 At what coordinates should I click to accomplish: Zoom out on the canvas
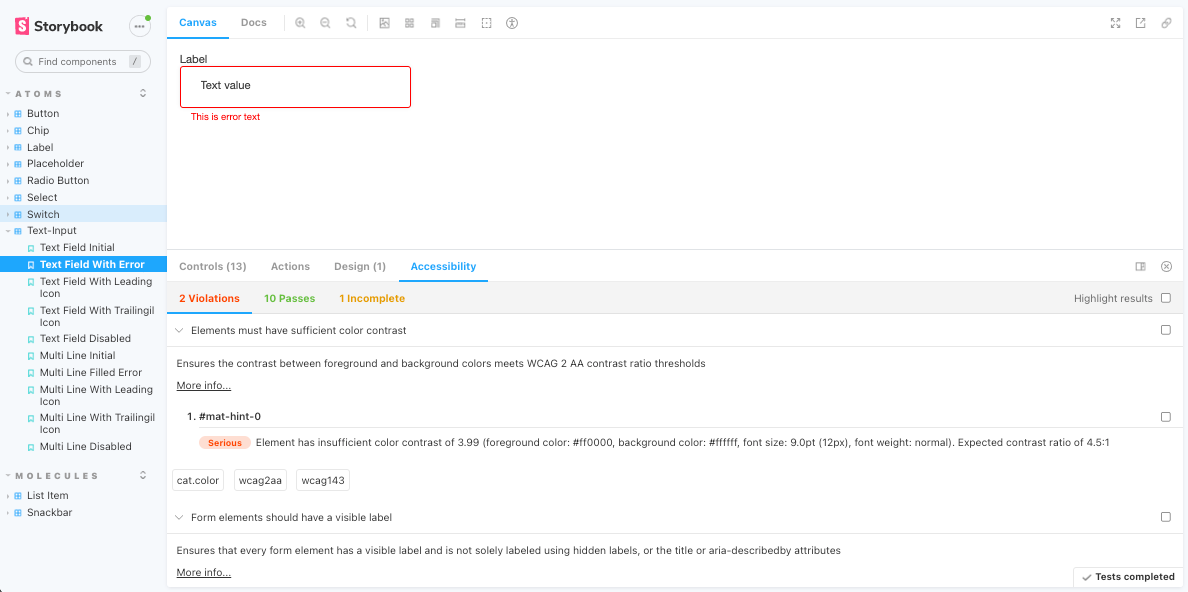coord(325,23)
